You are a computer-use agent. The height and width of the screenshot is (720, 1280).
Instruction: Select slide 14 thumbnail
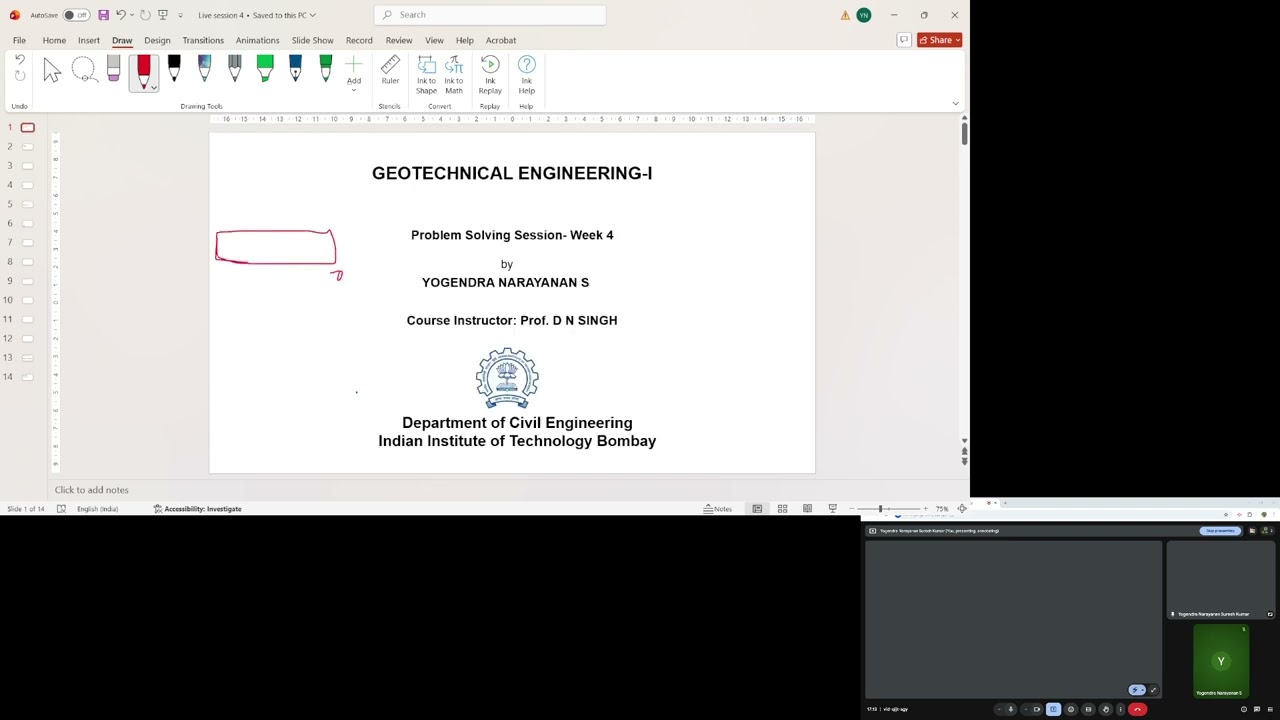pyautogui.click(x=28, y=376)
